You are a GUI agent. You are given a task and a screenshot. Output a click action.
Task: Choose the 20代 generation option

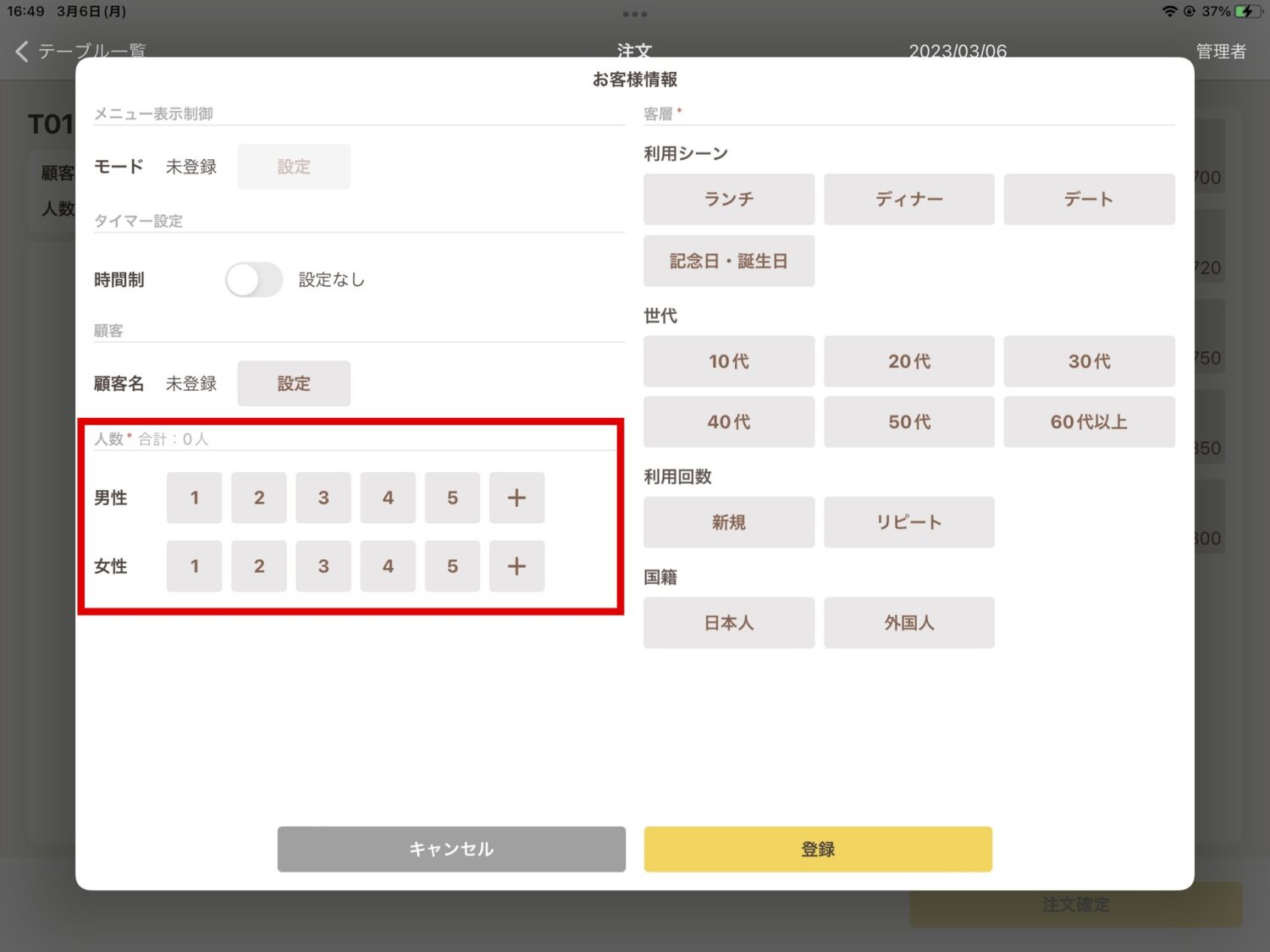909,361
